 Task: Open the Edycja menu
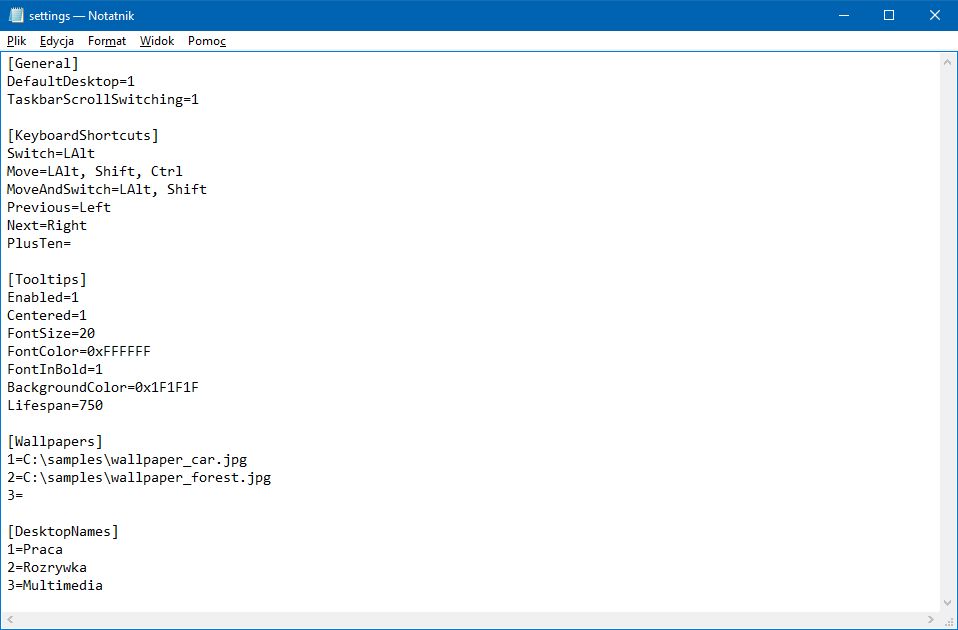pyautogui.click(x=57, y=41)
